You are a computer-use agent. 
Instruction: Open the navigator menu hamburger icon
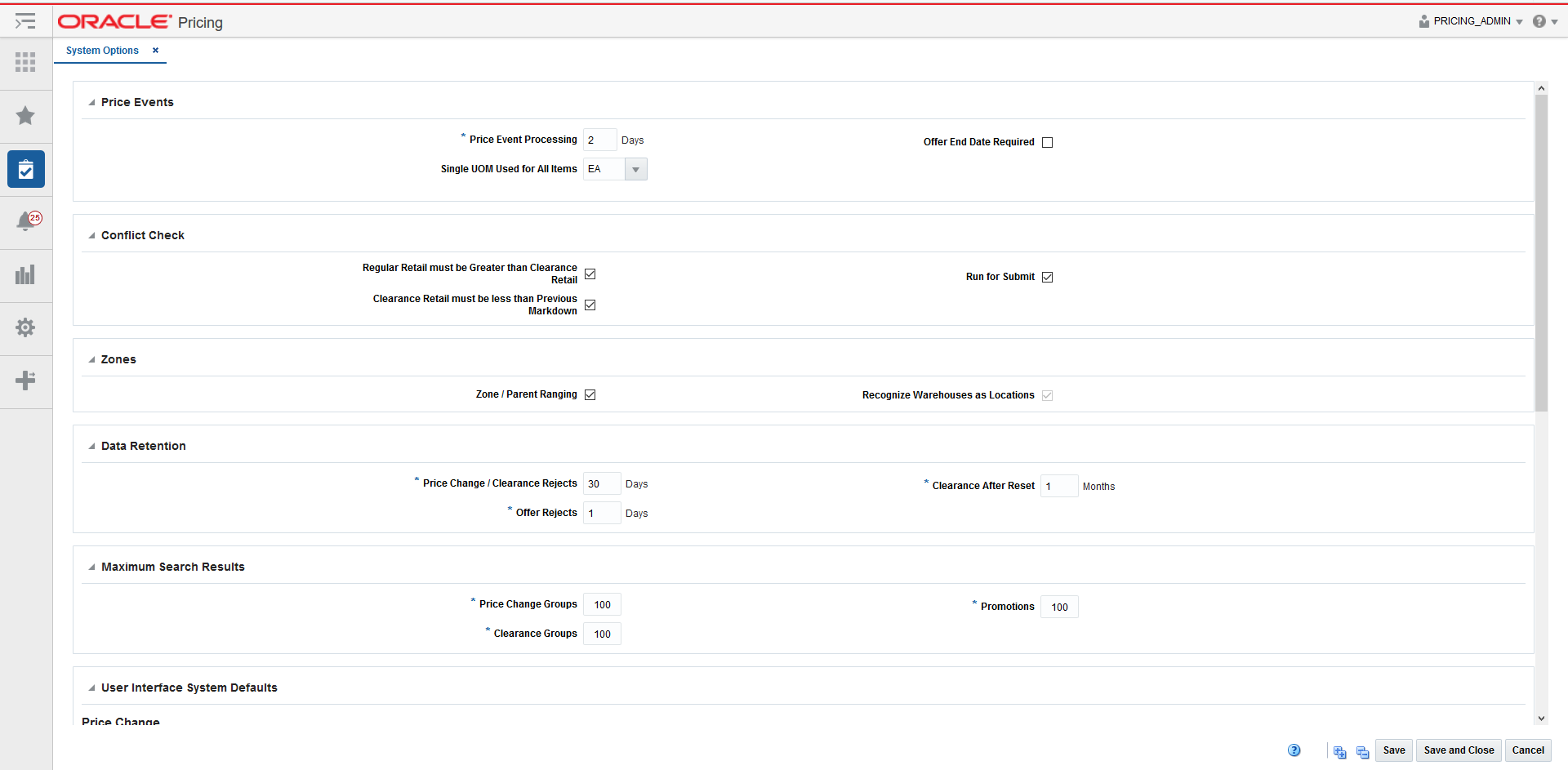pos(25,21)
